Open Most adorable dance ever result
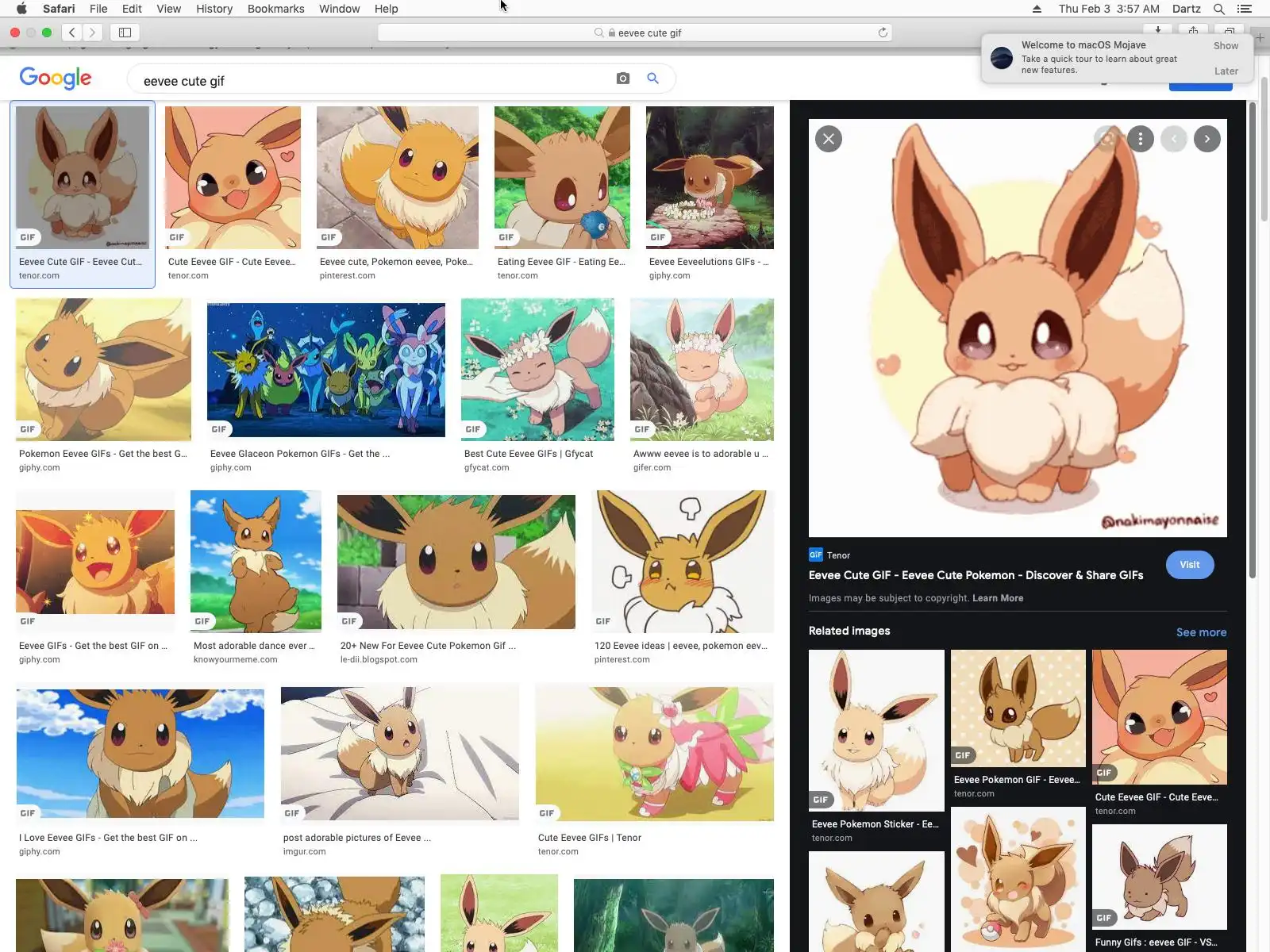Image resolution: width=1270 pixels, height=952 pixels. point(256,562)
